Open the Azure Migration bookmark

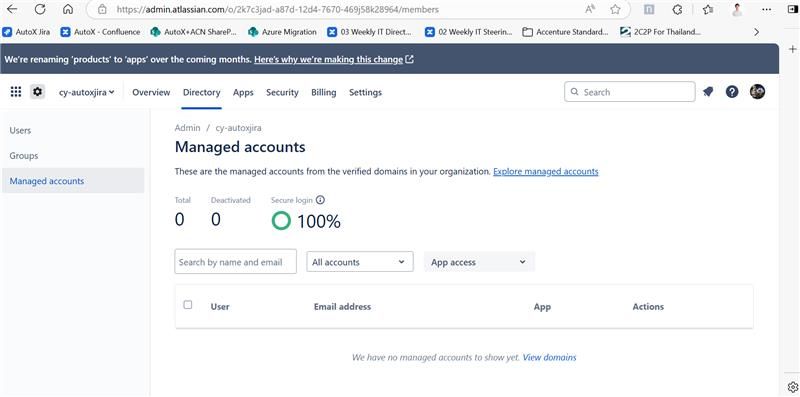[282, 32]
